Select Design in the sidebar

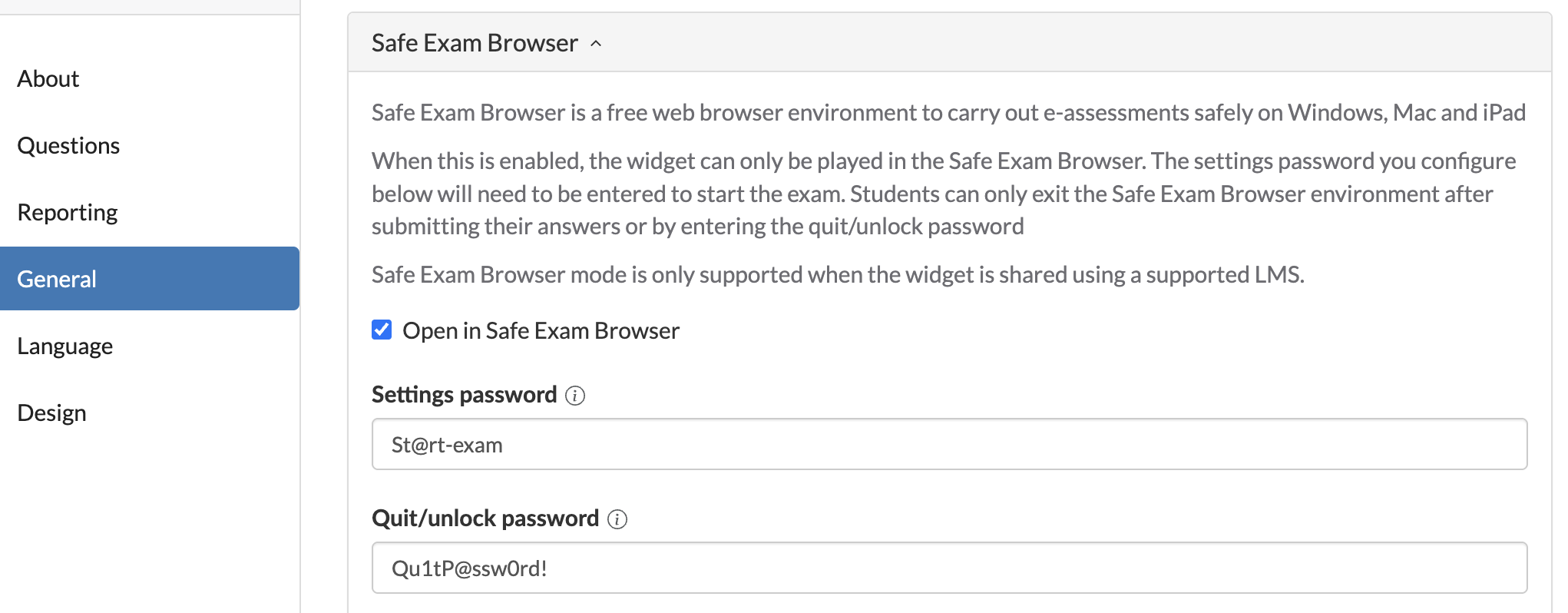click(x=51, y=412)
